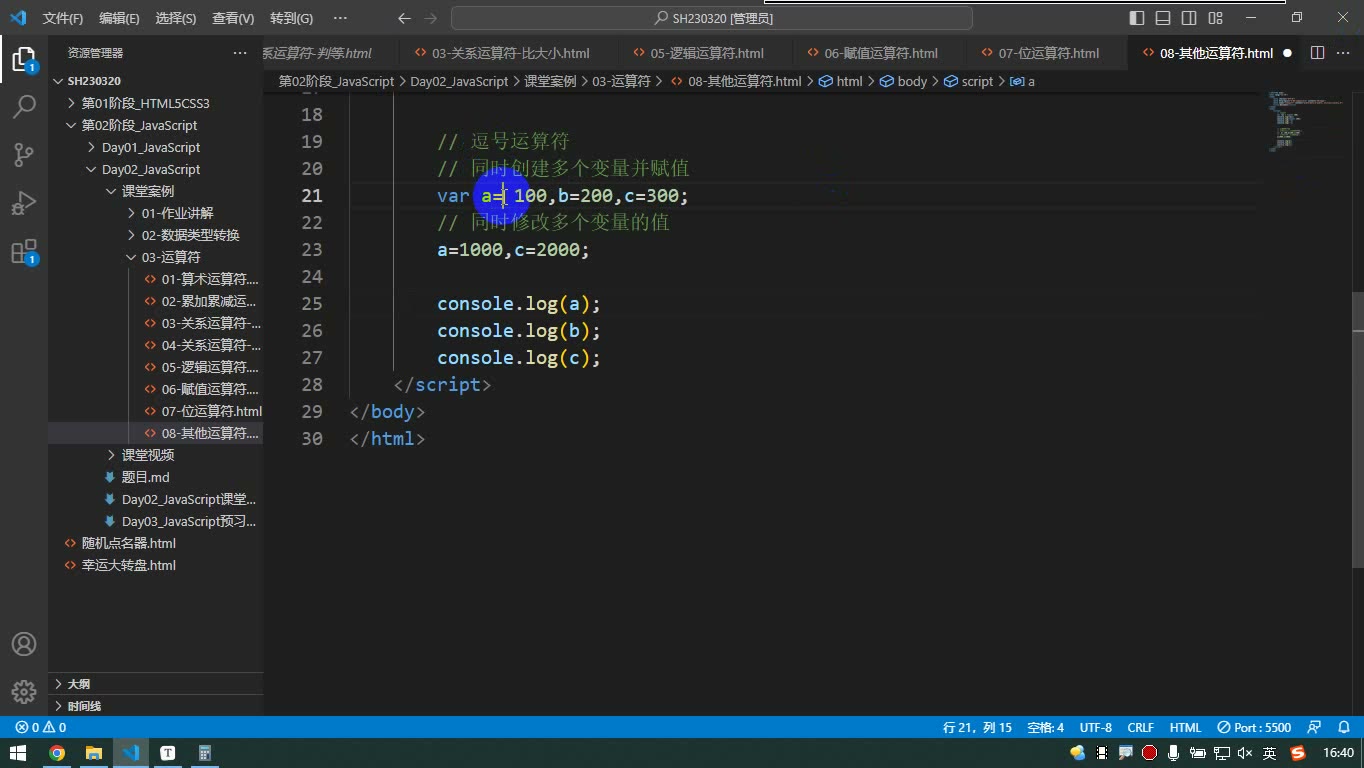Open the notifications bell in status bar
This screenshot has height=768, width=1364.
[1343, 727]
